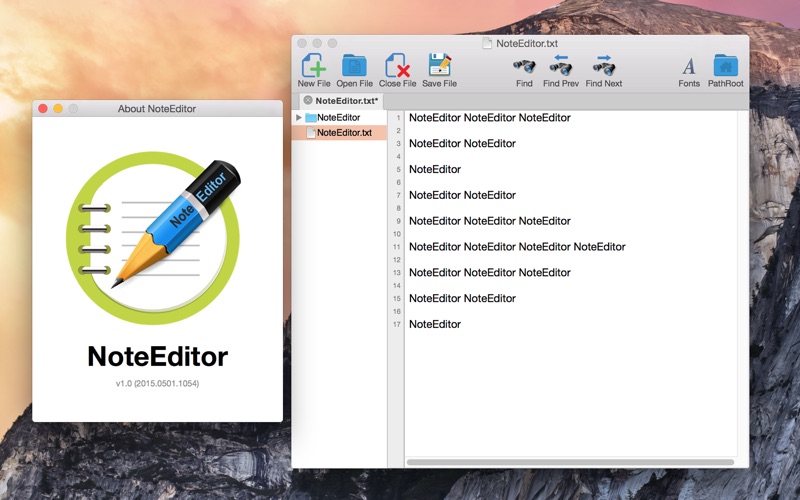The height and width of the screenshot is (500, 800).
Task: Close the NoteEditor.txt tab with its x
Action: (x=308, y=101)
